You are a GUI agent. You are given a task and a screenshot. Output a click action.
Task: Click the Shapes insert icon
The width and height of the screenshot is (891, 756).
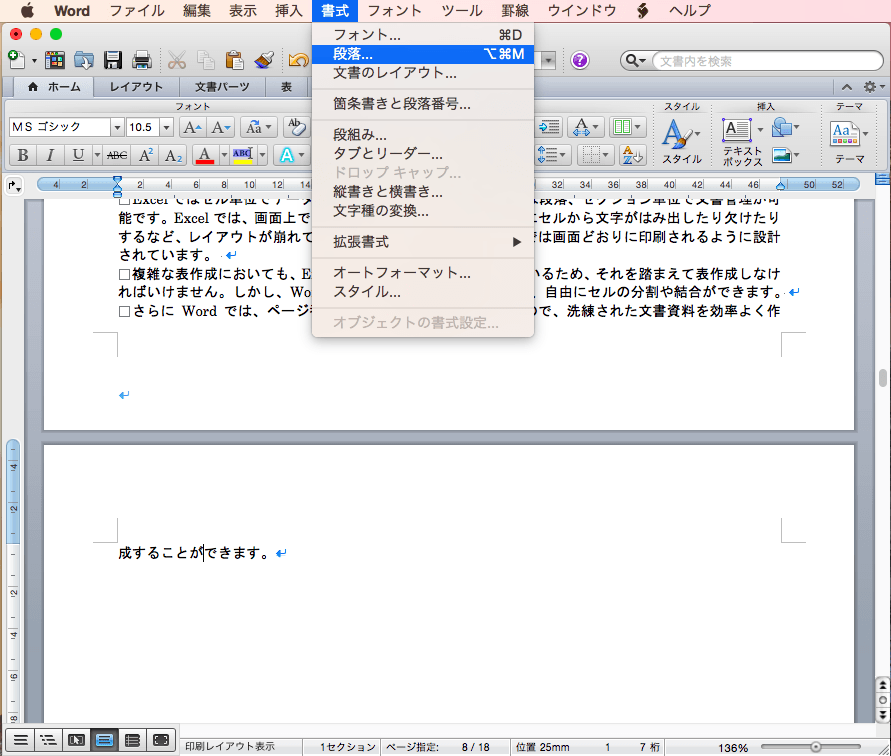coord(782,127)
